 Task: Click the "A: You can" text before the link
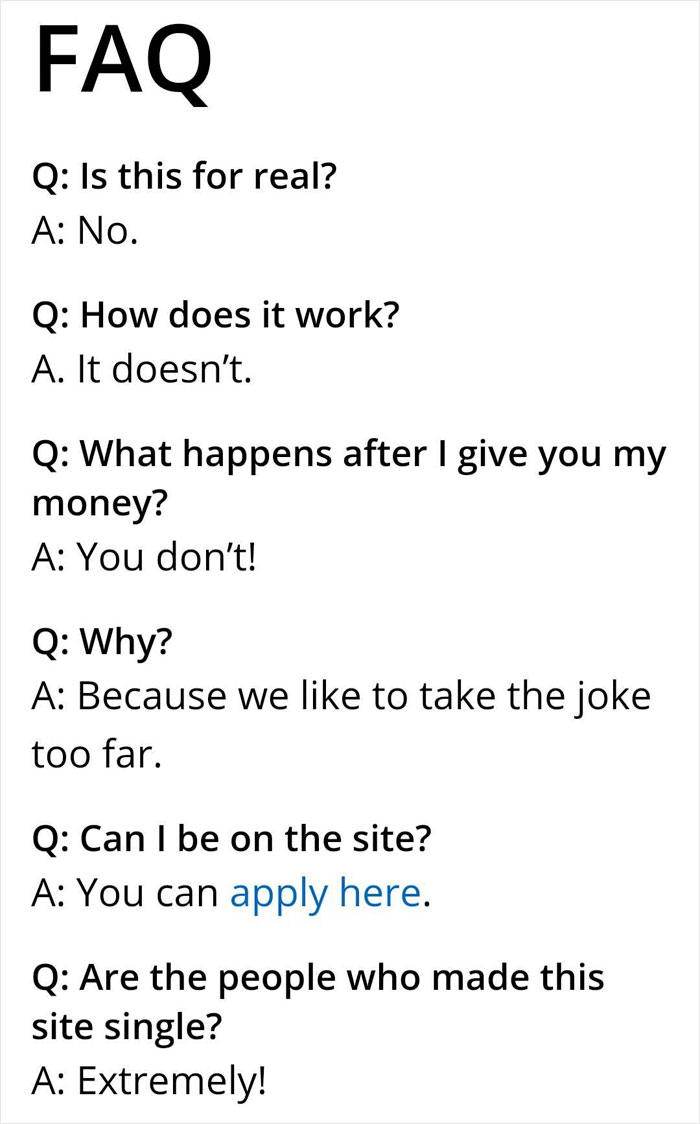[125, 893]
